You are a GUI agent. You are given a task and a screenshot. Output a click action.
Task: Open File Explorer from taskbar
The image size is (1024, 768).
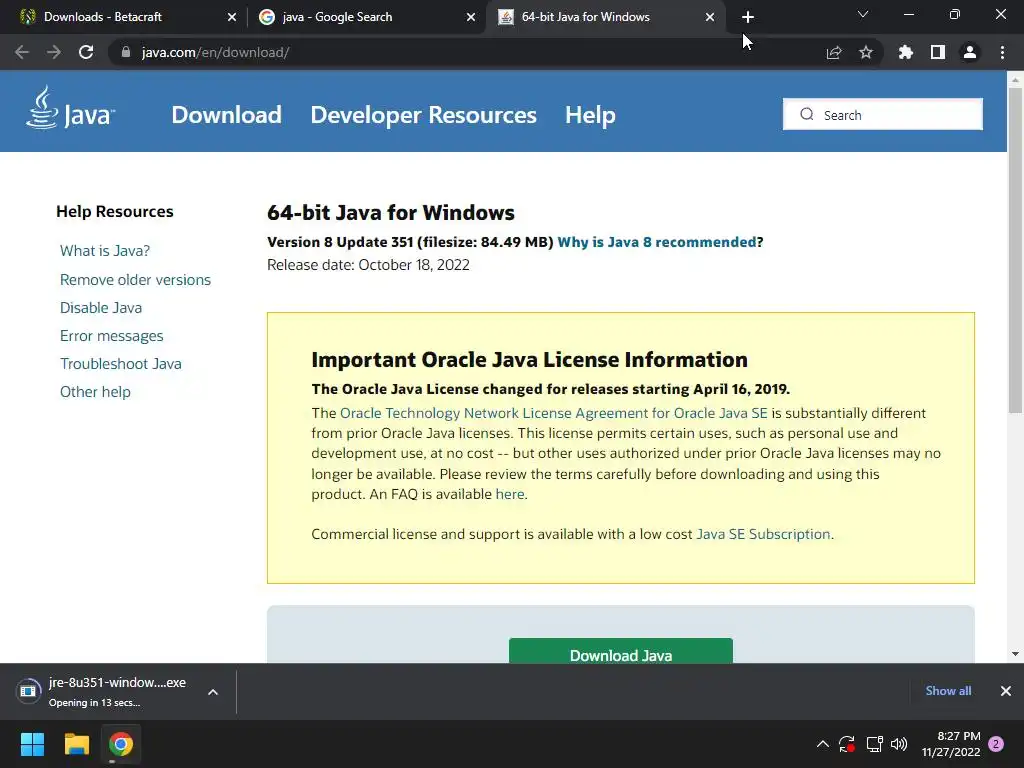tap(76, 744)
